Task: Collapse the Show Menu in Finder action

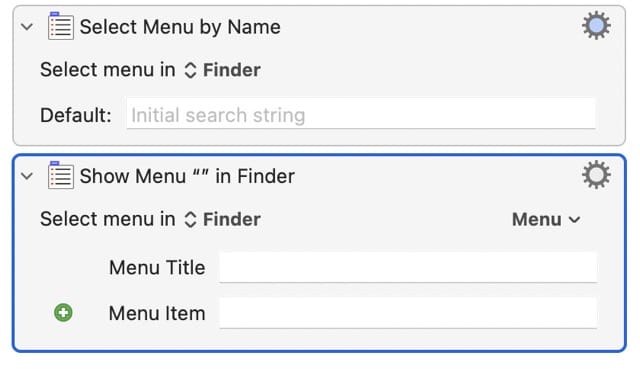Action: click(27, 176)
